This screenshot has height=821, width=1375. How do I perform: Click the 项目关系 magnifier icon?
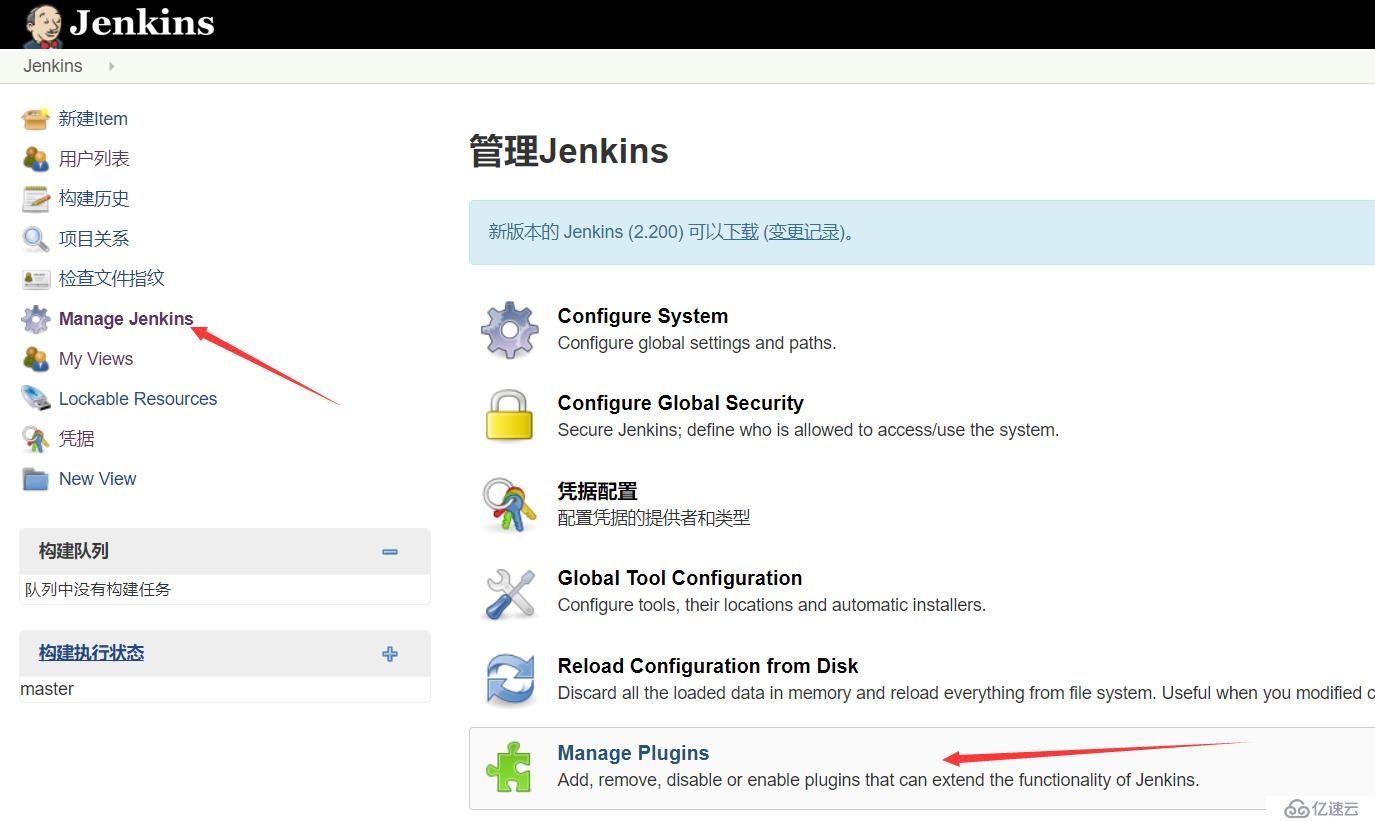pos(36,239)
